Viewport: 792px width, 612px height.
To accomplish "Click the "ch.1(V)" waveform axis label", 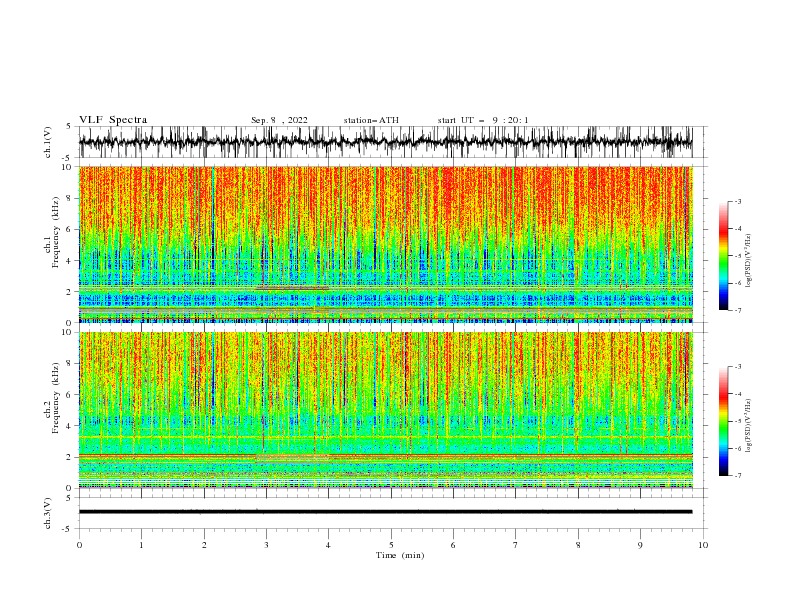I will (48, 142).
